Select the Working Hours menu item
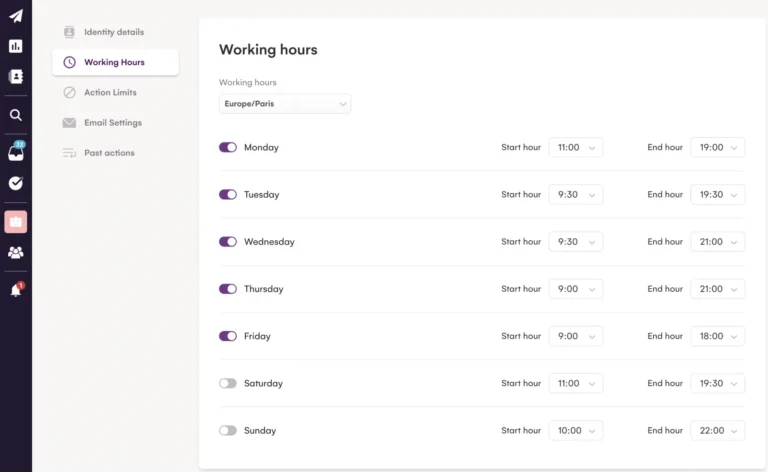This screenshot has width=768, height=472. [x=115, y=62]
